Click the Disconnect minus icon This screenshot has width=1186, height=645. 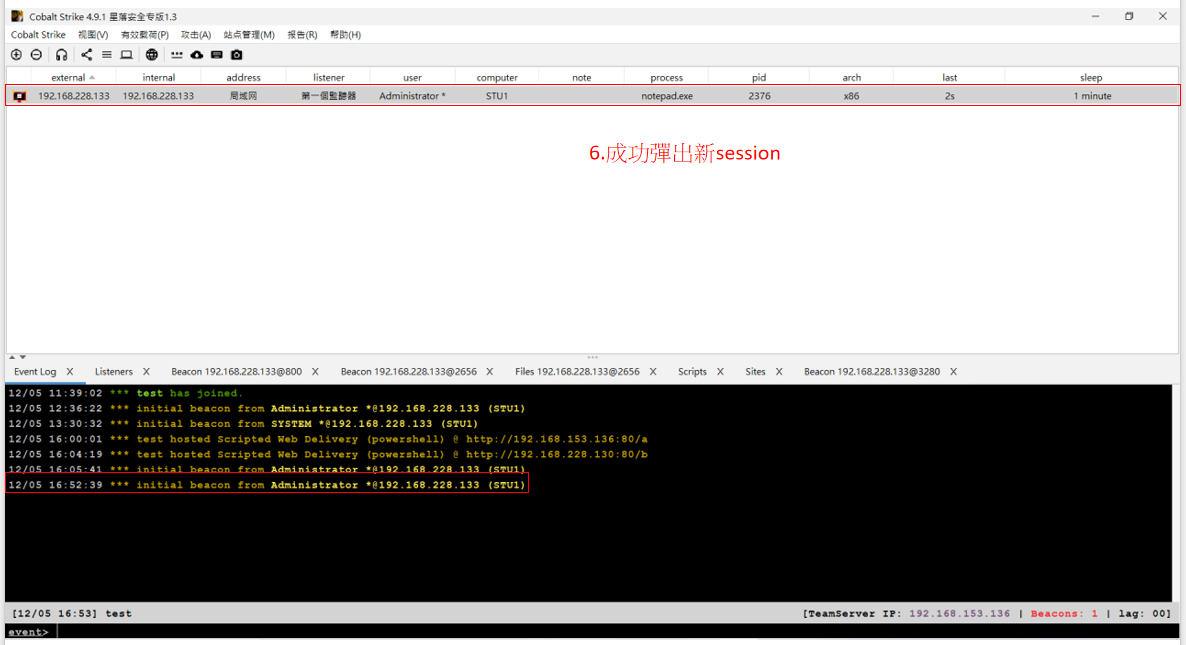36,54
